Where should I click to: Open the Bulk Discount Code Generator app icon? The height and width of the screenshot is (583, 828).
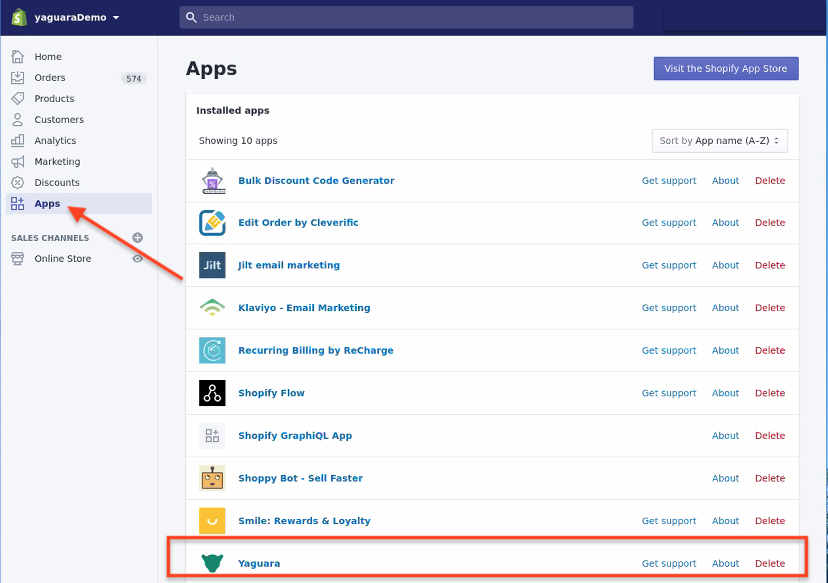(212, 181)
